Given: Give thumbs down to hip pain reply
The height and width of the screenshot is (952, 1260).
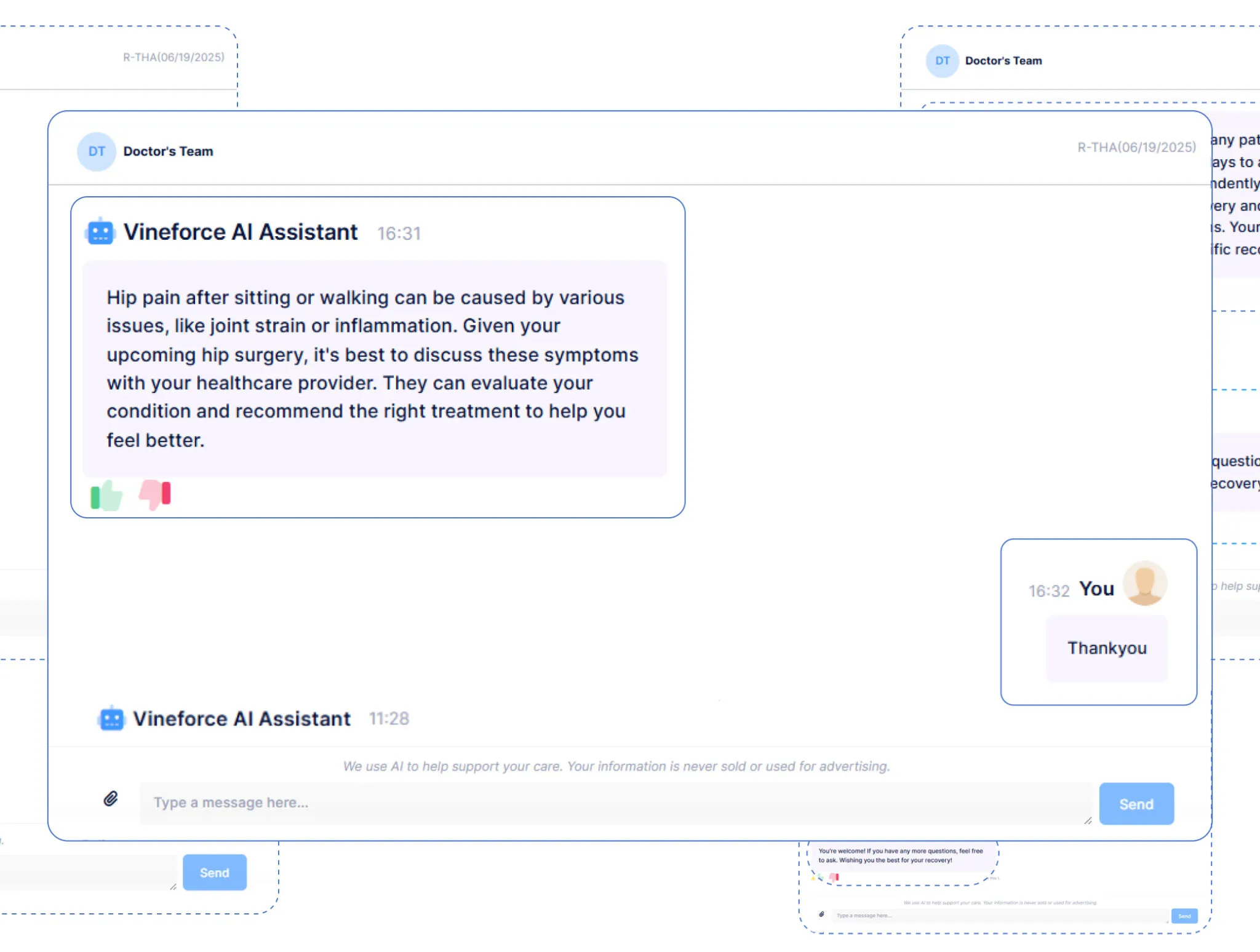Looking at the screenshot, I should coord(155,494).
